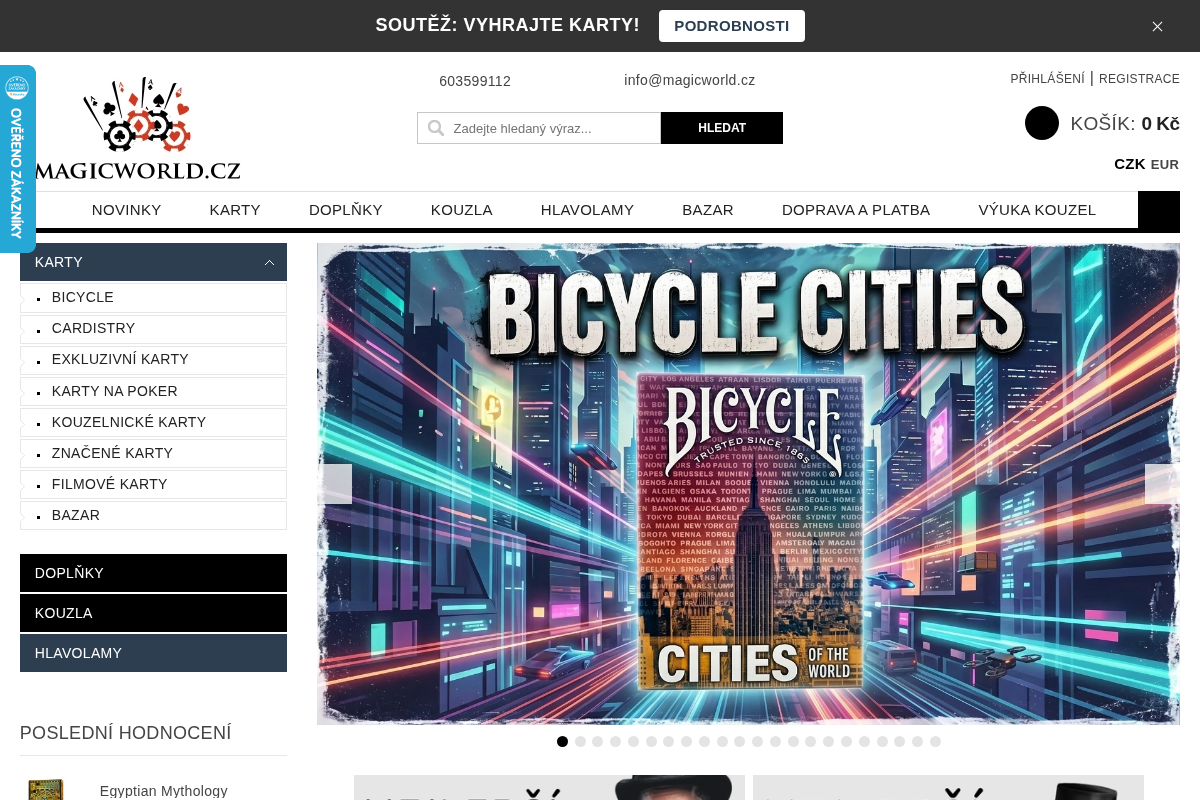Open the Ověřeno zákazníky side badge
The width and height of the screenshot is (1200, 800).
pos(16,159)
